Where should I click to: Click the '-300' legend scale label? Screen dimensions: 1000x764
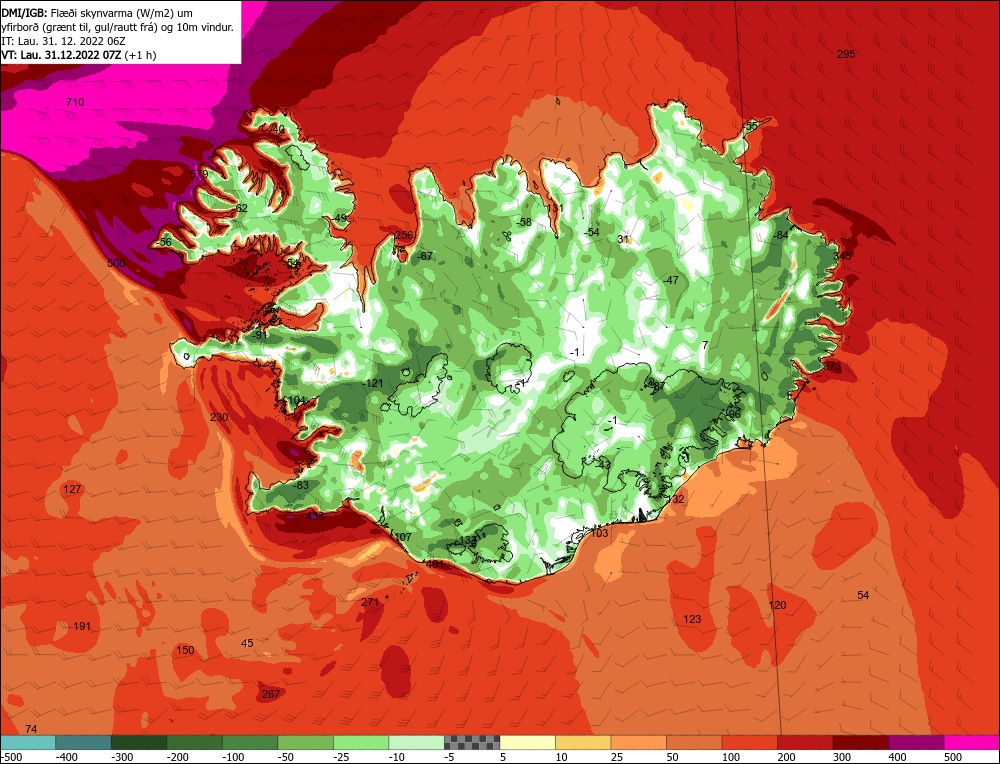pyautogui.click(x=124, y=757)
